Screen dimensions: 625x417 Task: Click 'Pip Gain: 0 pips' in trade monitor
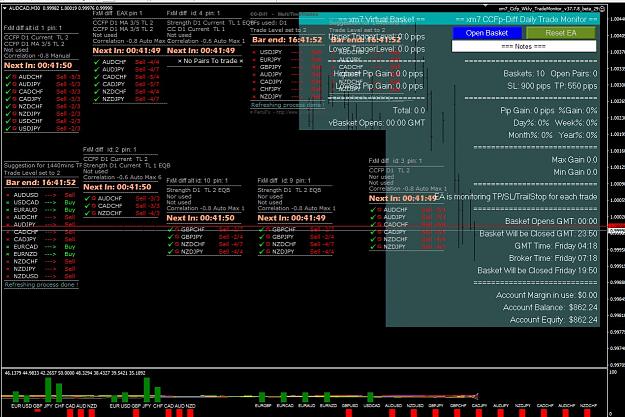coord(527,110)
